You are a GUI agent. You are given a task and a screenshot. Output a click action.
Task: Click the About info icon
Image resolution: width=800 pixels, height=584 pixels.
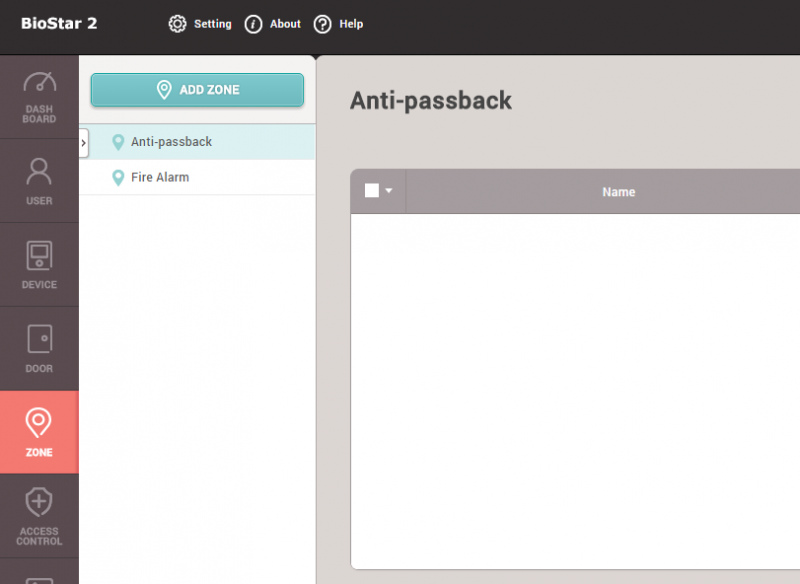(254, 24)
